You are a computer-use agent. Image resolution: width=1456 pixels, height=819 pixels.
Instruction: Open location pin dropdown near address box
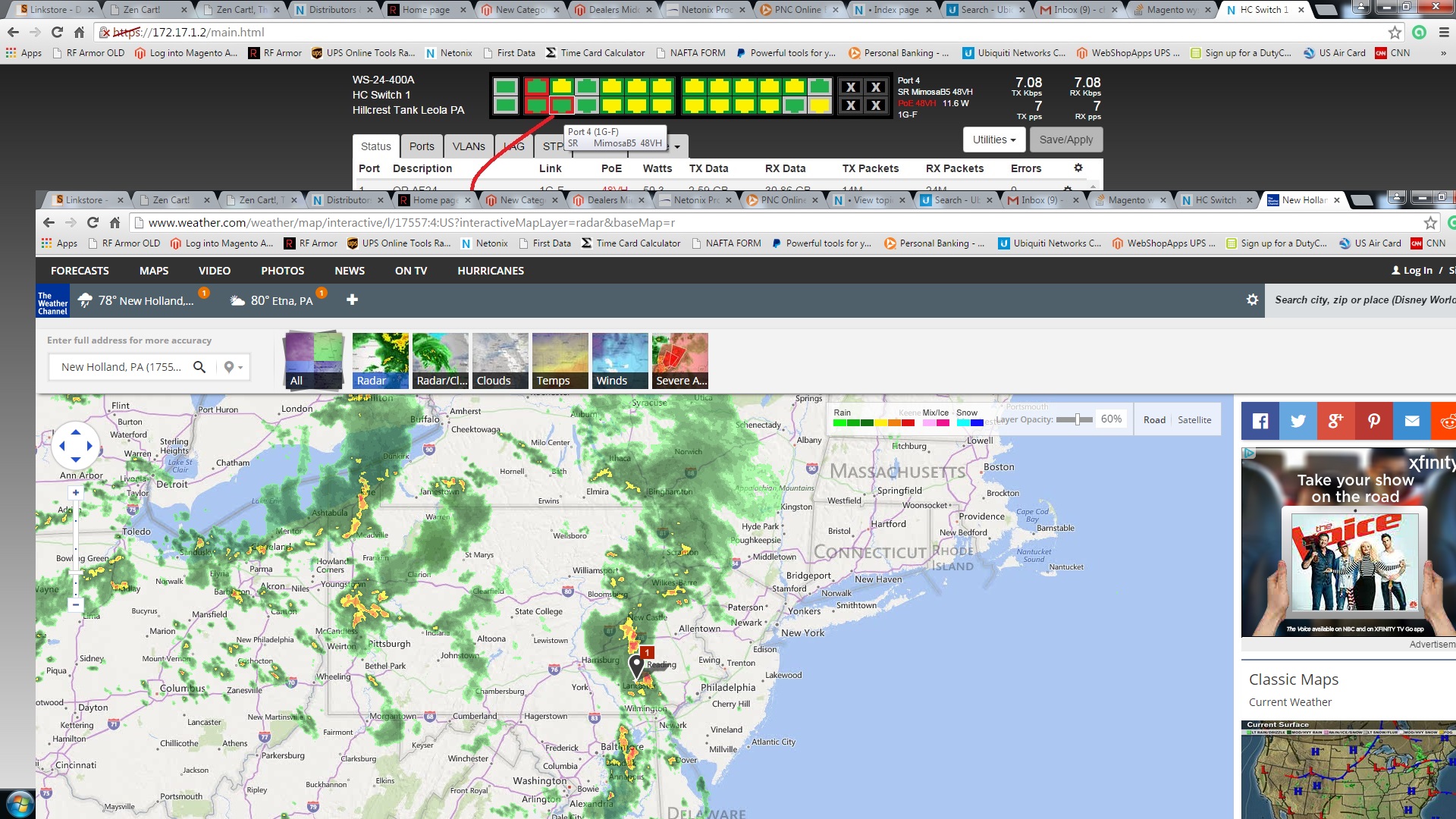click(234, 367)
